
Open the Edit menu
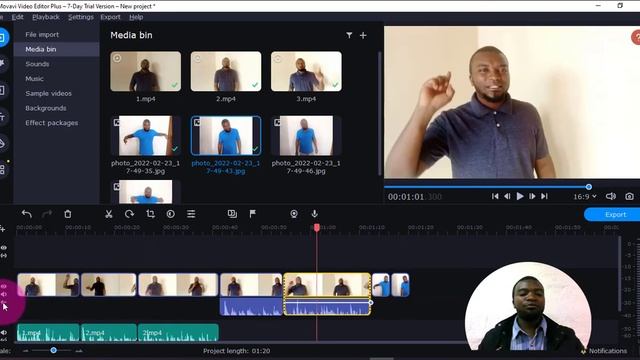[x=18, y=17]
